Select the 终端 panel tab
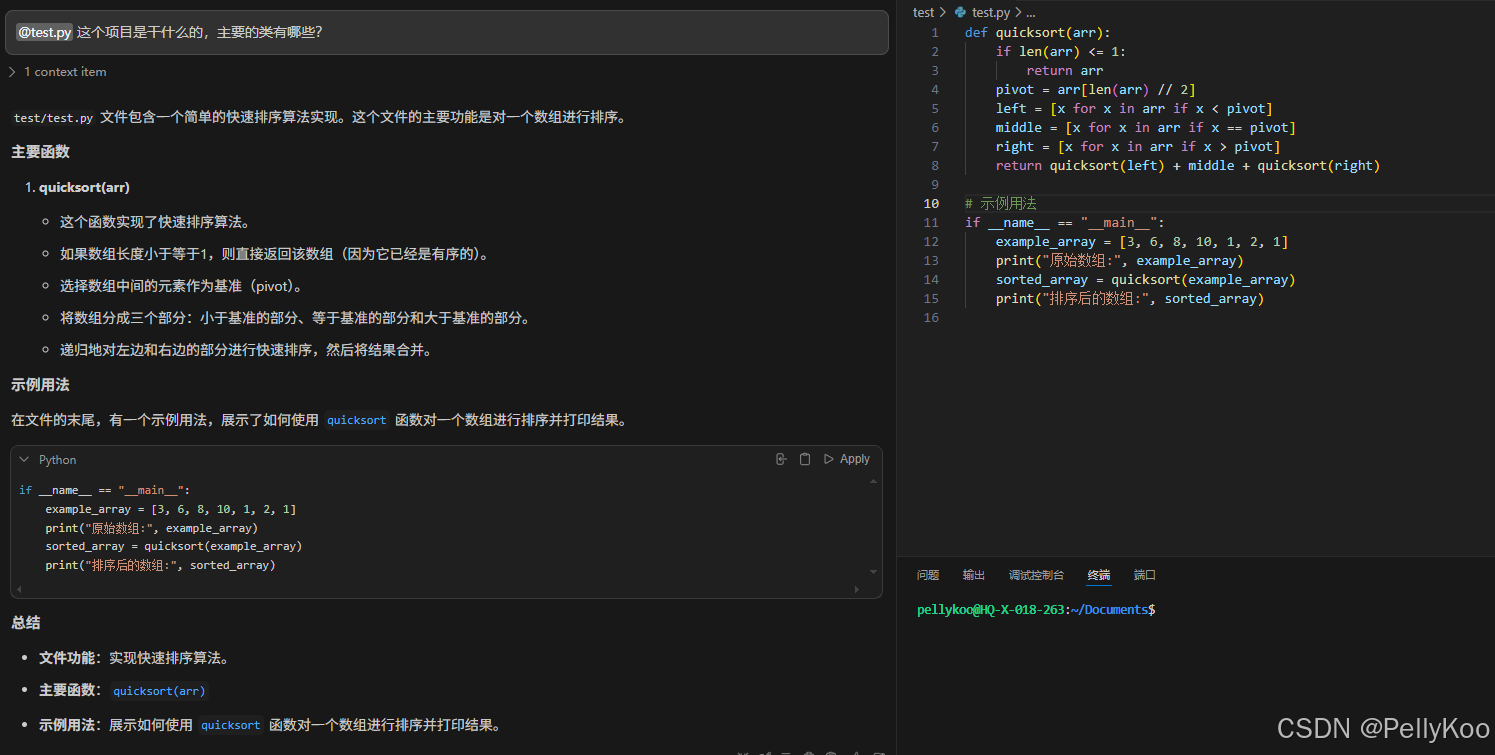Screen dimensions: 1495x755 pos(1099,575)
